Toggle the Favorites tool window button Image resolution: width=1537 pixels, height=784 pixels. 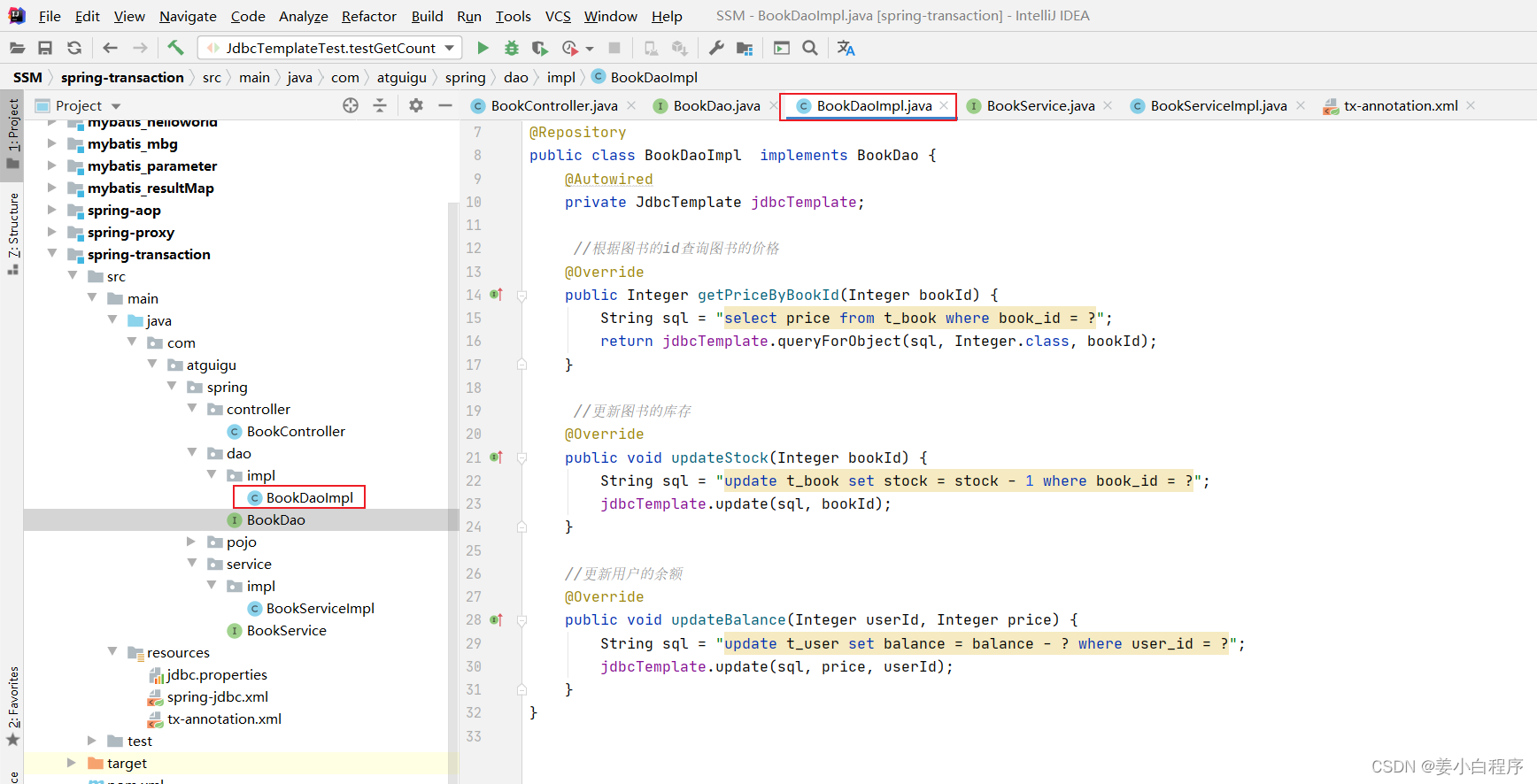pos(13,706)
